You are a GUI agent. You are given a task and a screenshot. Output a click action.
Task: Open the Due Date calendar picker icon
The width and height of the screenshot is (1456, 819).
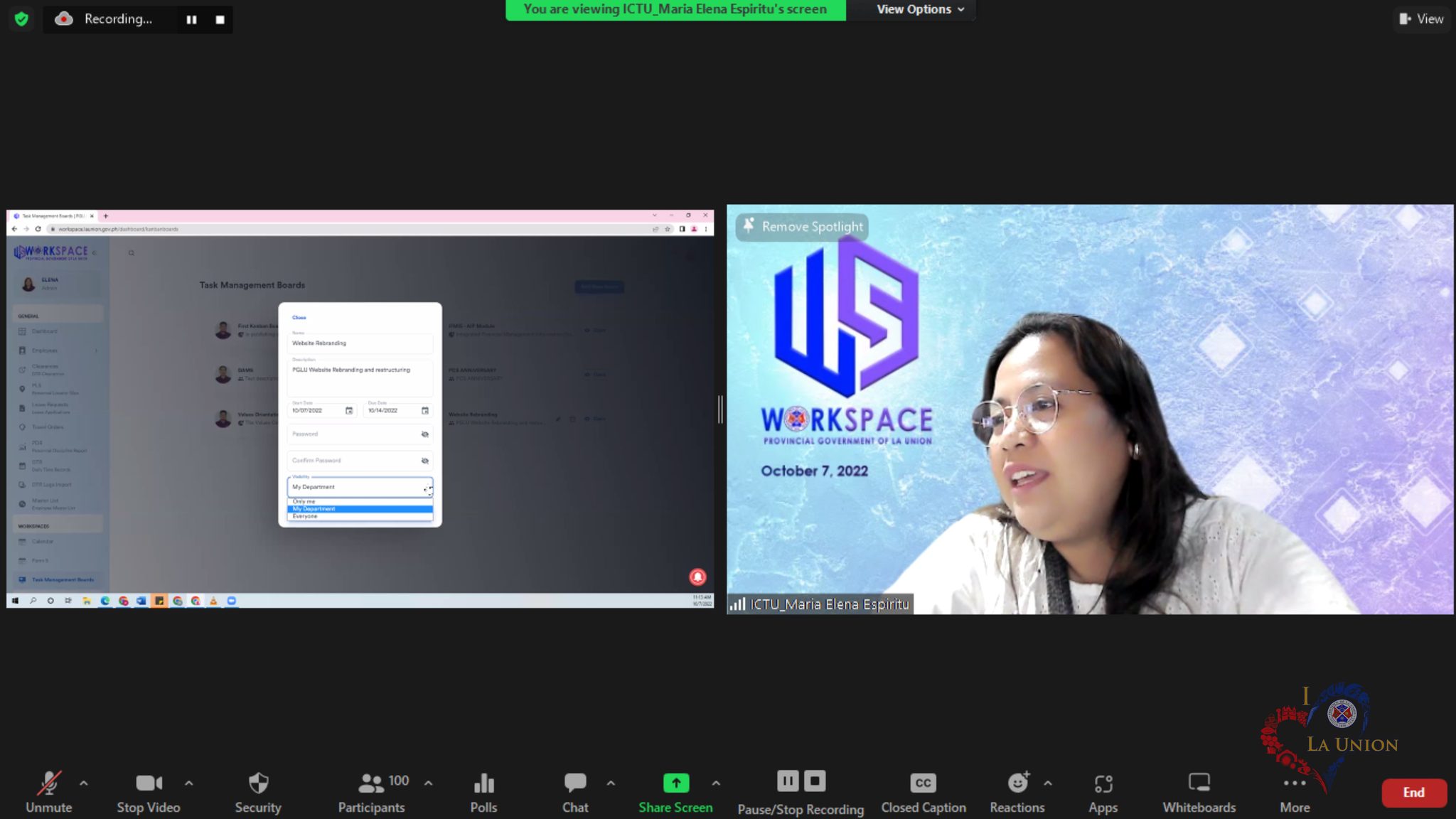point(425,410)
